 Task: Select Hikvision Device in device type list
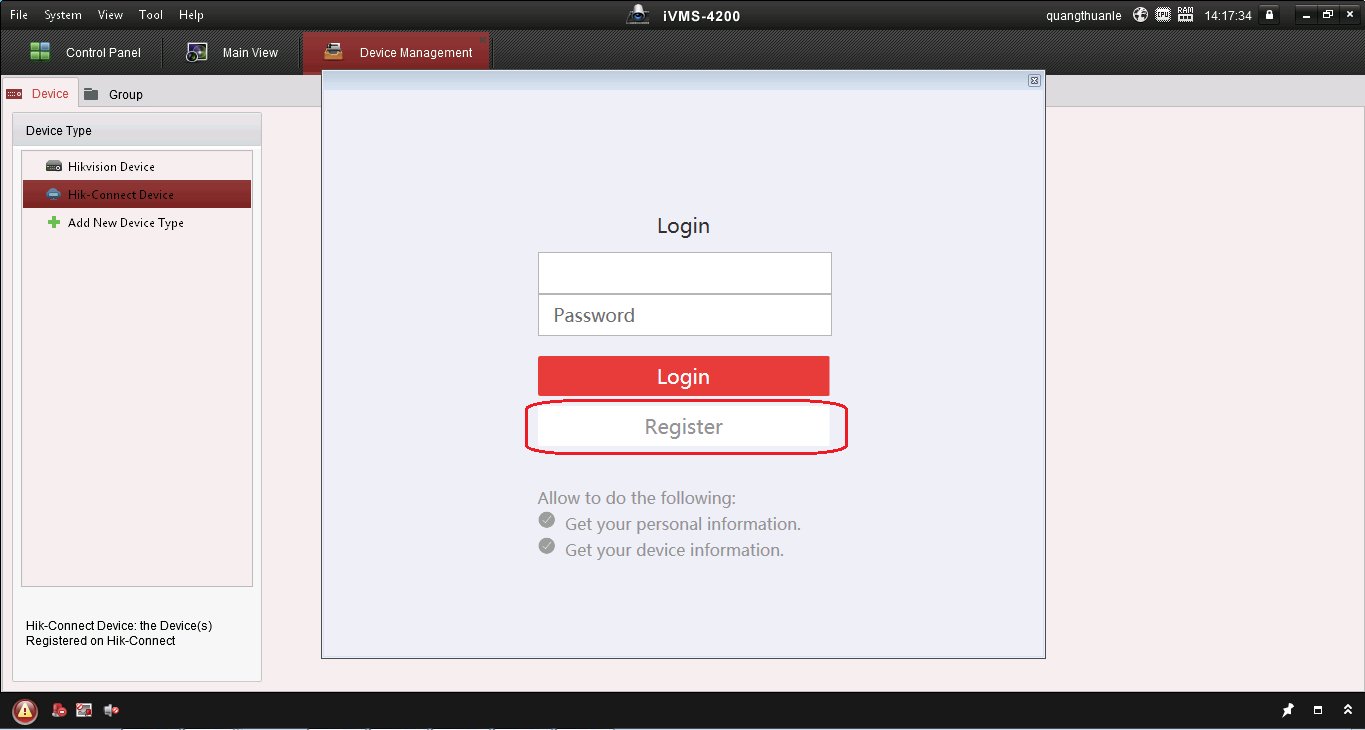coord(111,167)
